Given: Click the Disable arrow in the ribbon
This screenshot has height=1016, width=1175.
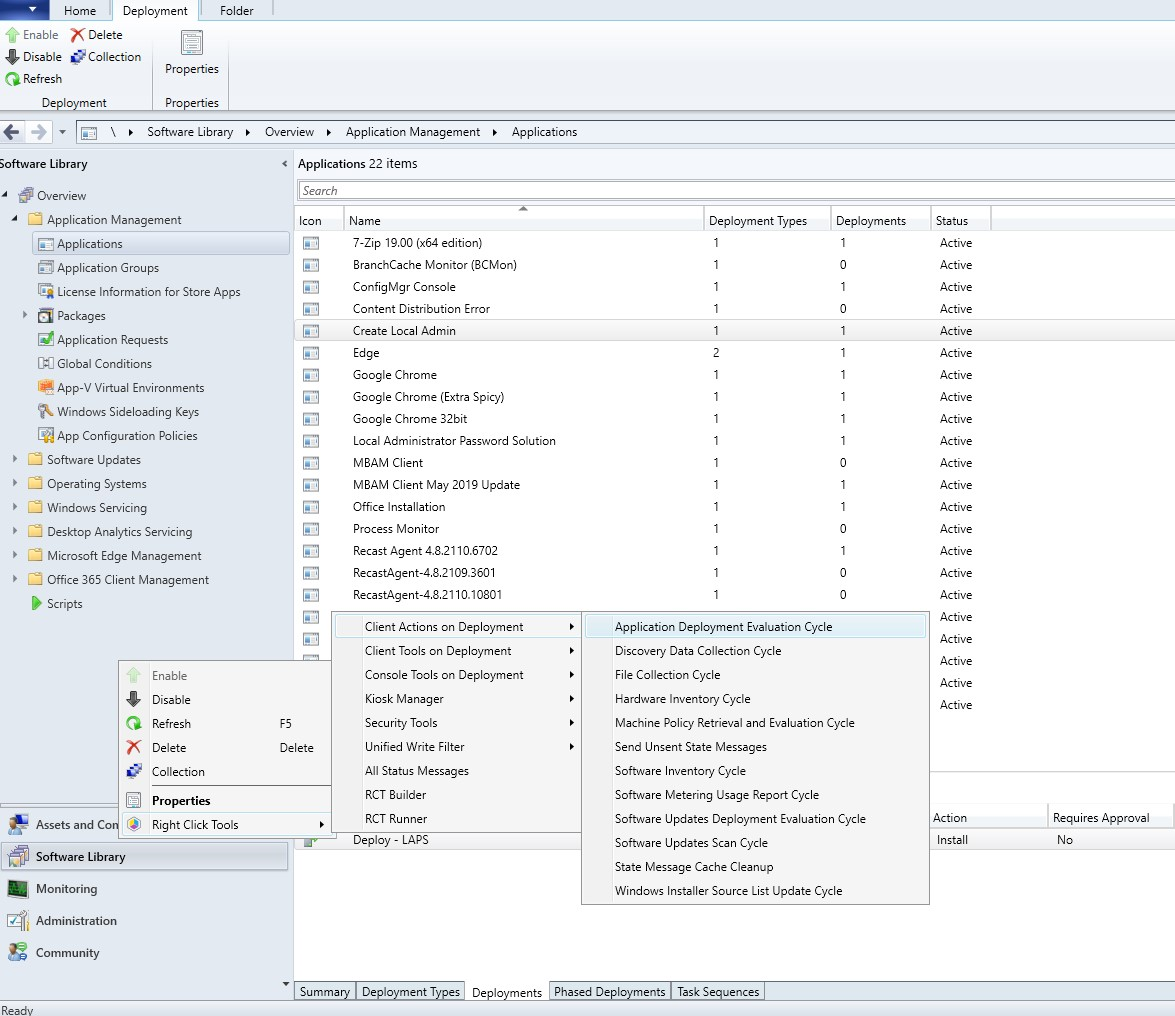Looking at the screenshot, I should coord(12,57).
